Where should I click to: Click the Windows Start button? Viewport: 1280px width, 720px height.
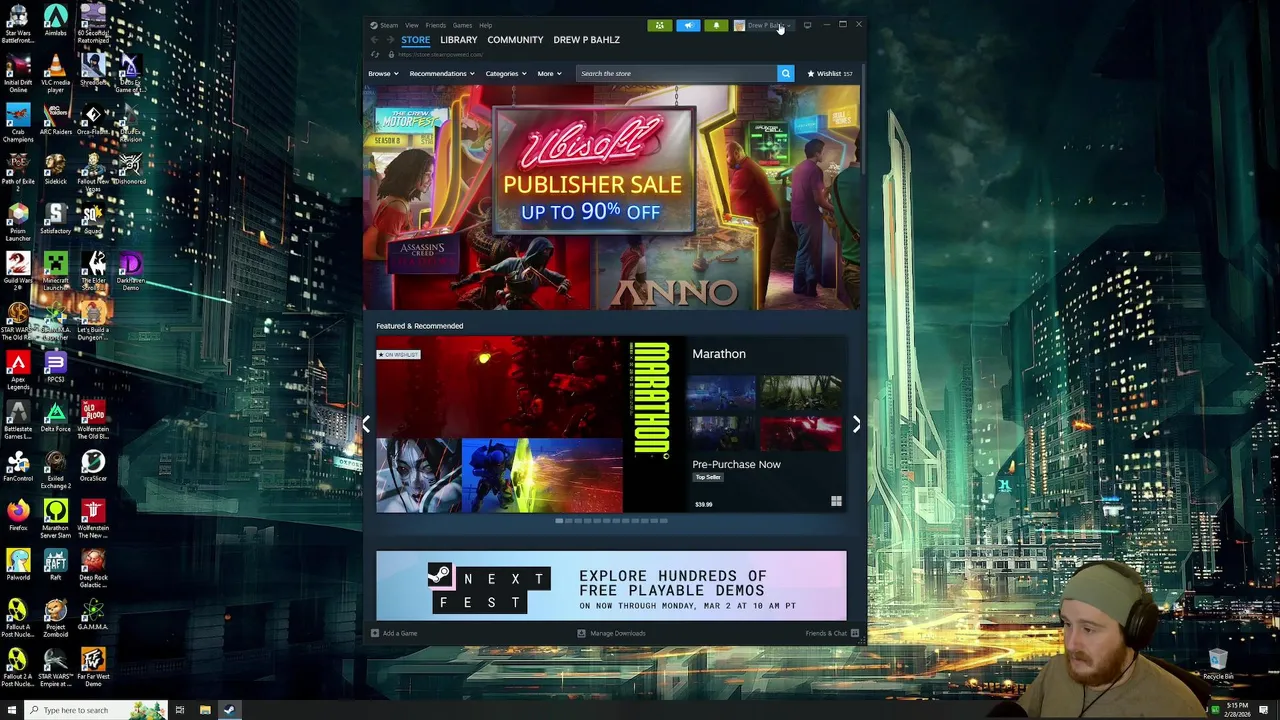(x=10, y=710)
